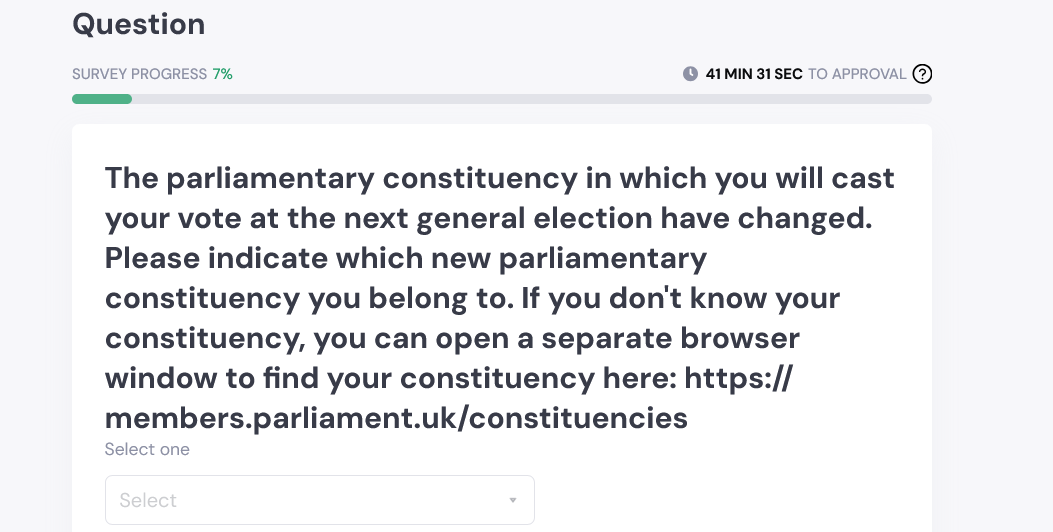The image size is (1053, 532).
Task: Click the clock icon before the approval timer
Action: coord(690,74)
